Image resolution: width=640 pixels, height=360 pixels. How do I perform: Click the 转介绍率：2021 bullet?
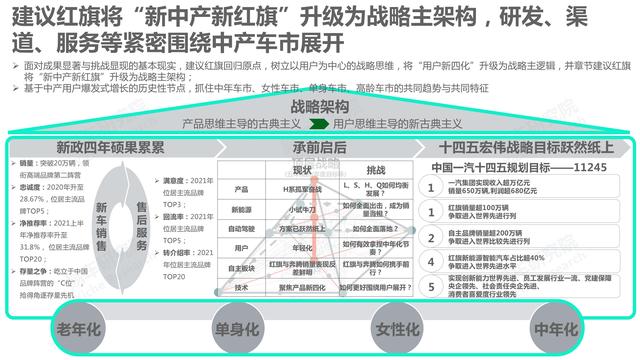[184, 264]
